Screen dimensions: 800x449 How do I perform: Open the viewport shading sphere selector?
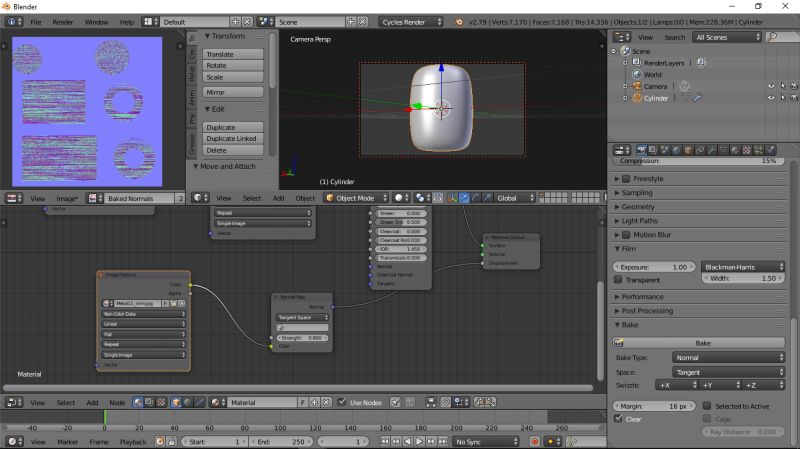click(x=402, y=198)
